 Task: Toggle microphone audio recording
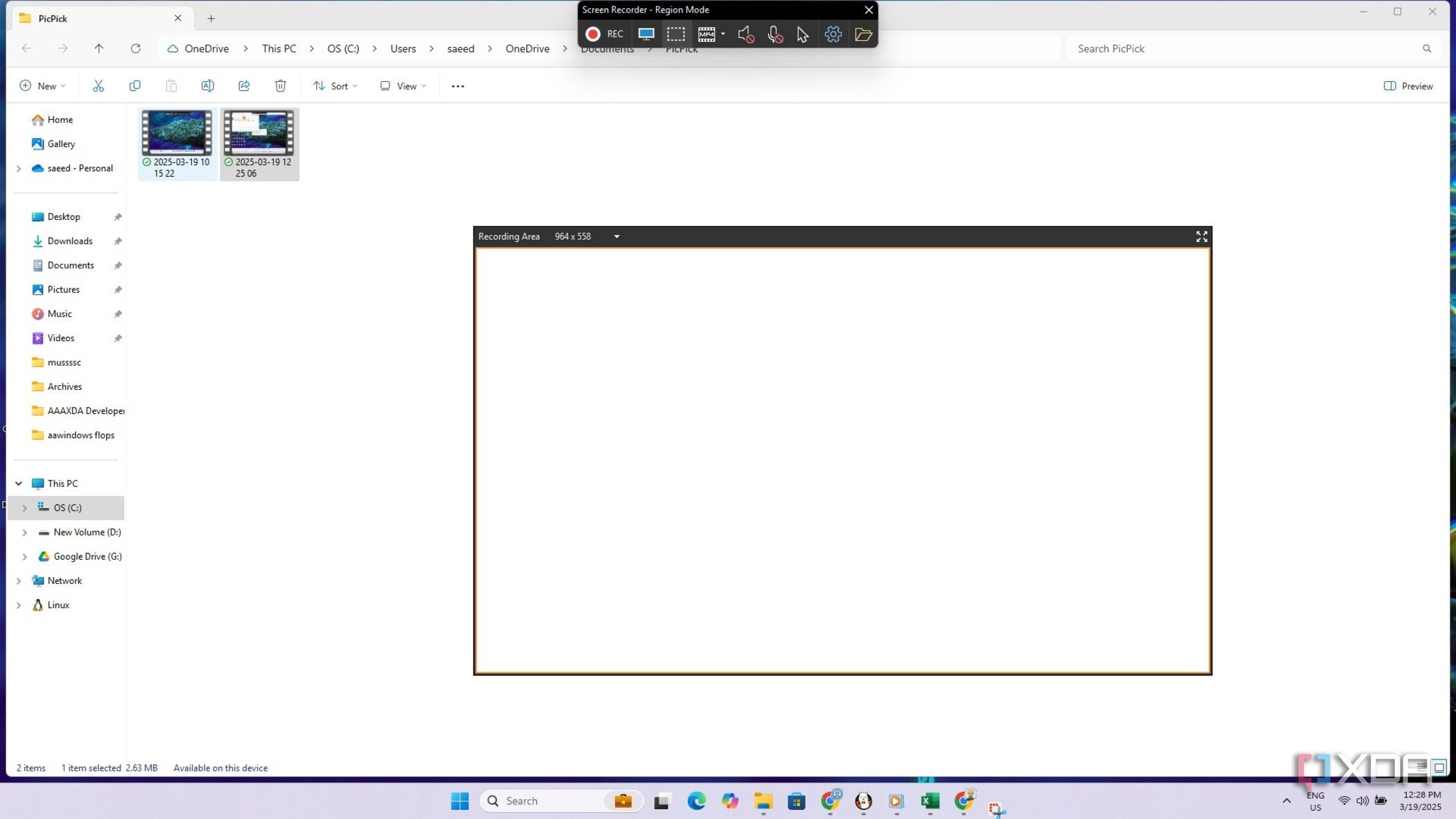coord(774,34)
